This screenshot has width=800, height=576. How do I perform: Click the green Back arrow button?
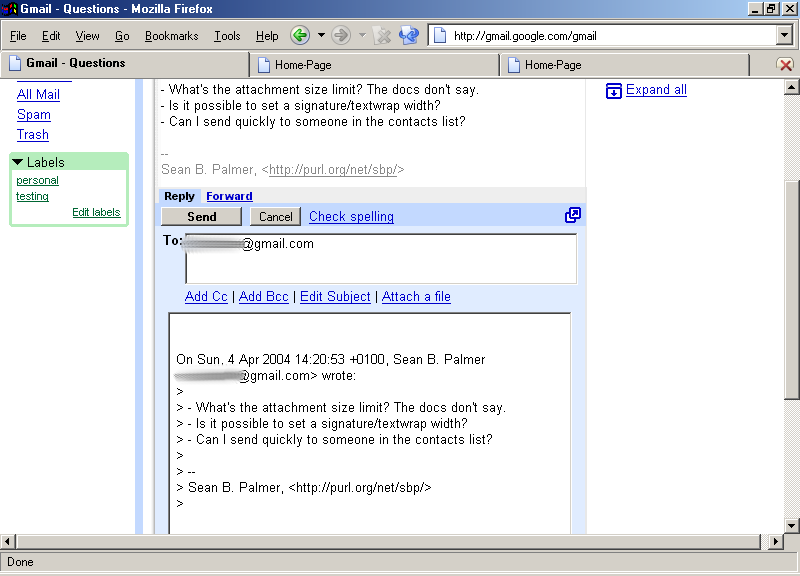[x=299, y=36]
